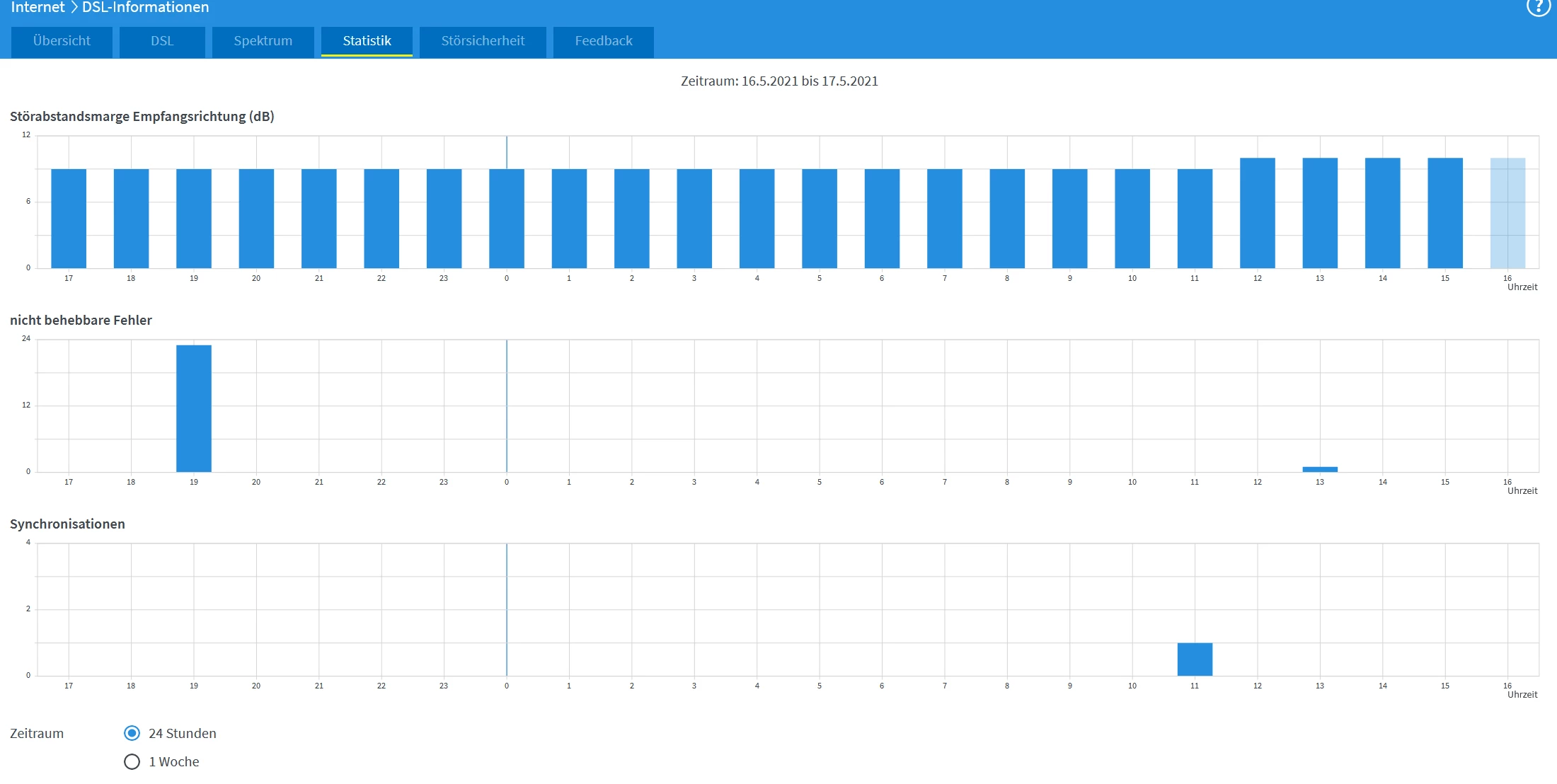Select the Statistik tab

tap(367, 41)
